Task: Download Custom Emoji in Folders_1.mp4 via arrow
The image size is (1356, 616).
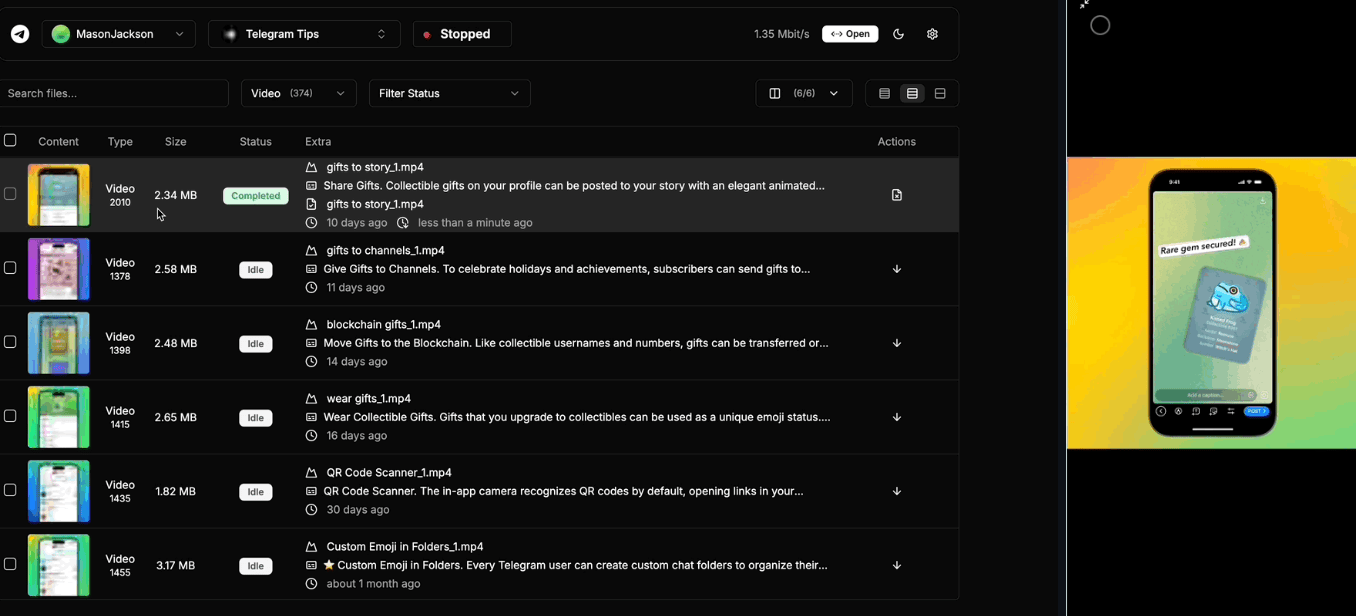Action: click(x=897, y=565)
